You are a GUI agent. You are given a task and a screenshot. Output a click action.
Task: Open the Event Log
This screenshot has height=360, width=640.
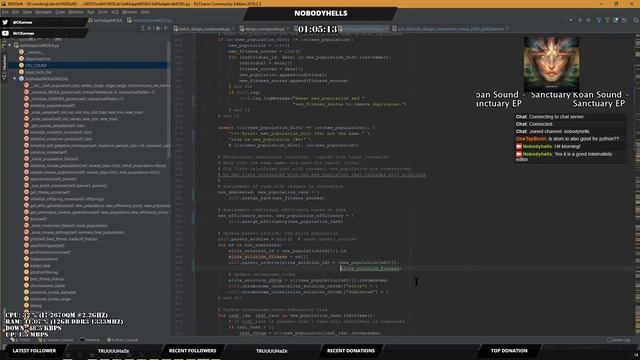click(x=618, y=340)
